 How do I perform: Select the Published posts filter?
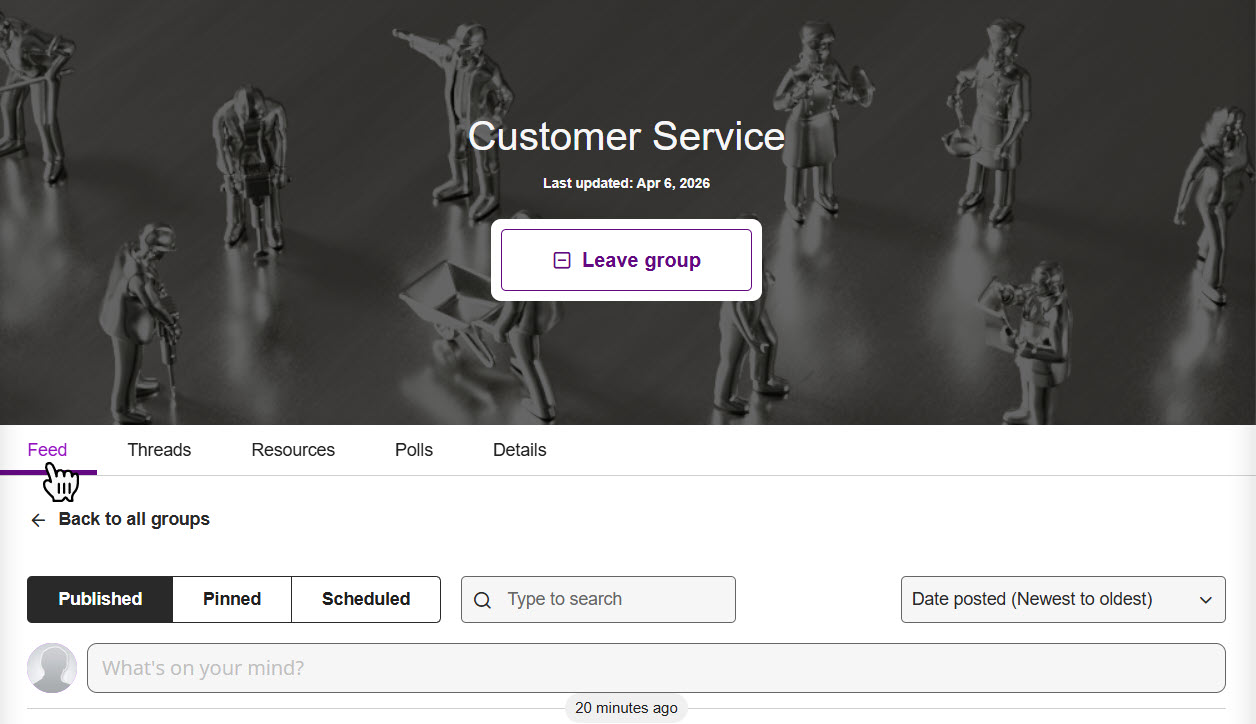[100, 599]
